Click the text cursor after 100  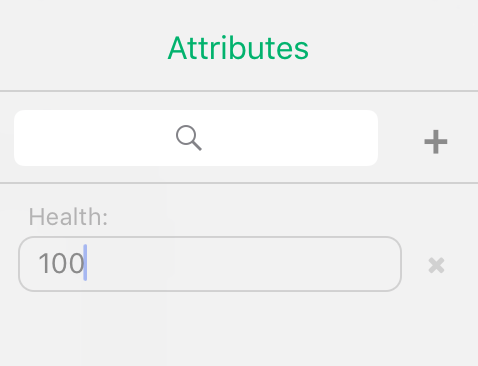click(x=85, y=263)
